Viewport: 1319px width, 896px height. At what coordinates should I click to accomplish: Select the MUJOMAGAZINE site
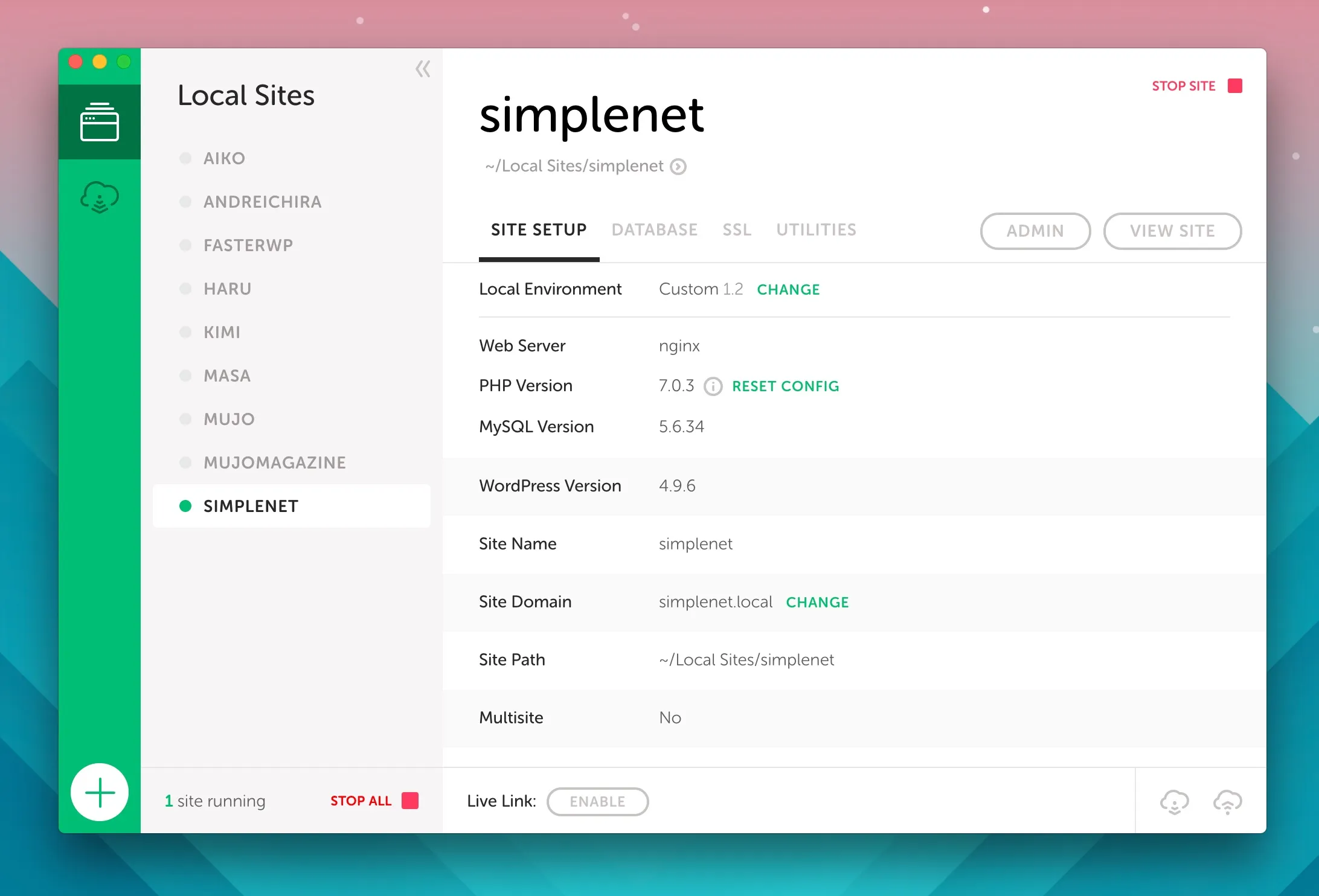click(292, 462)
